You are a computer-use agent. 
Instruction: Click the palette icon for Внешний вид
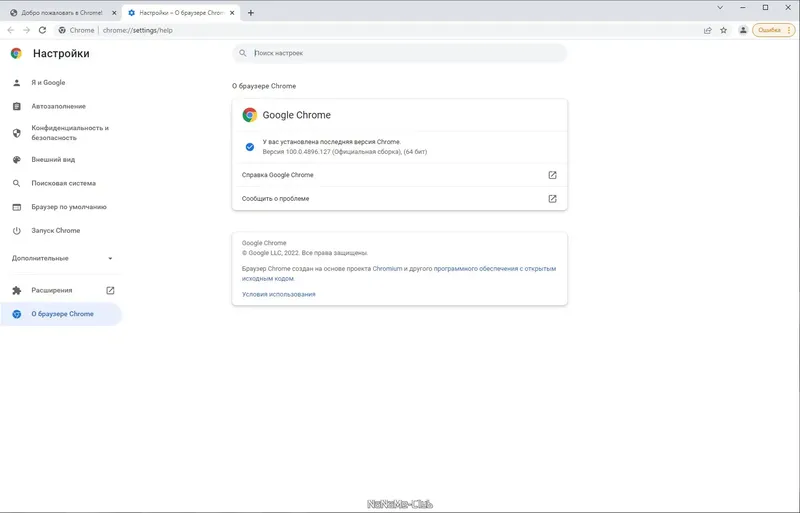(x=17, y=159)
